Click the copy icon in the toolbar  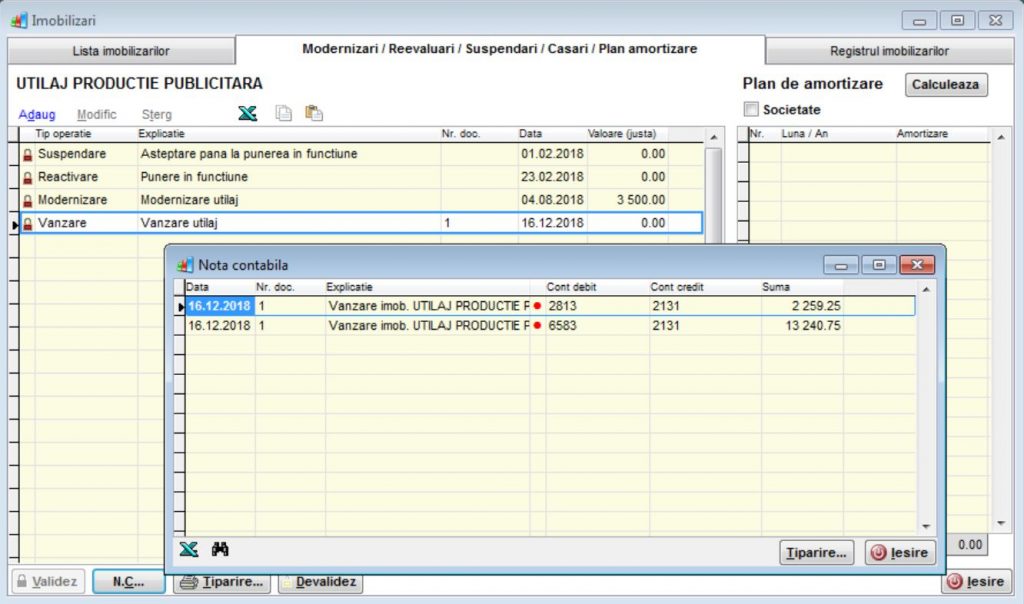284,112
